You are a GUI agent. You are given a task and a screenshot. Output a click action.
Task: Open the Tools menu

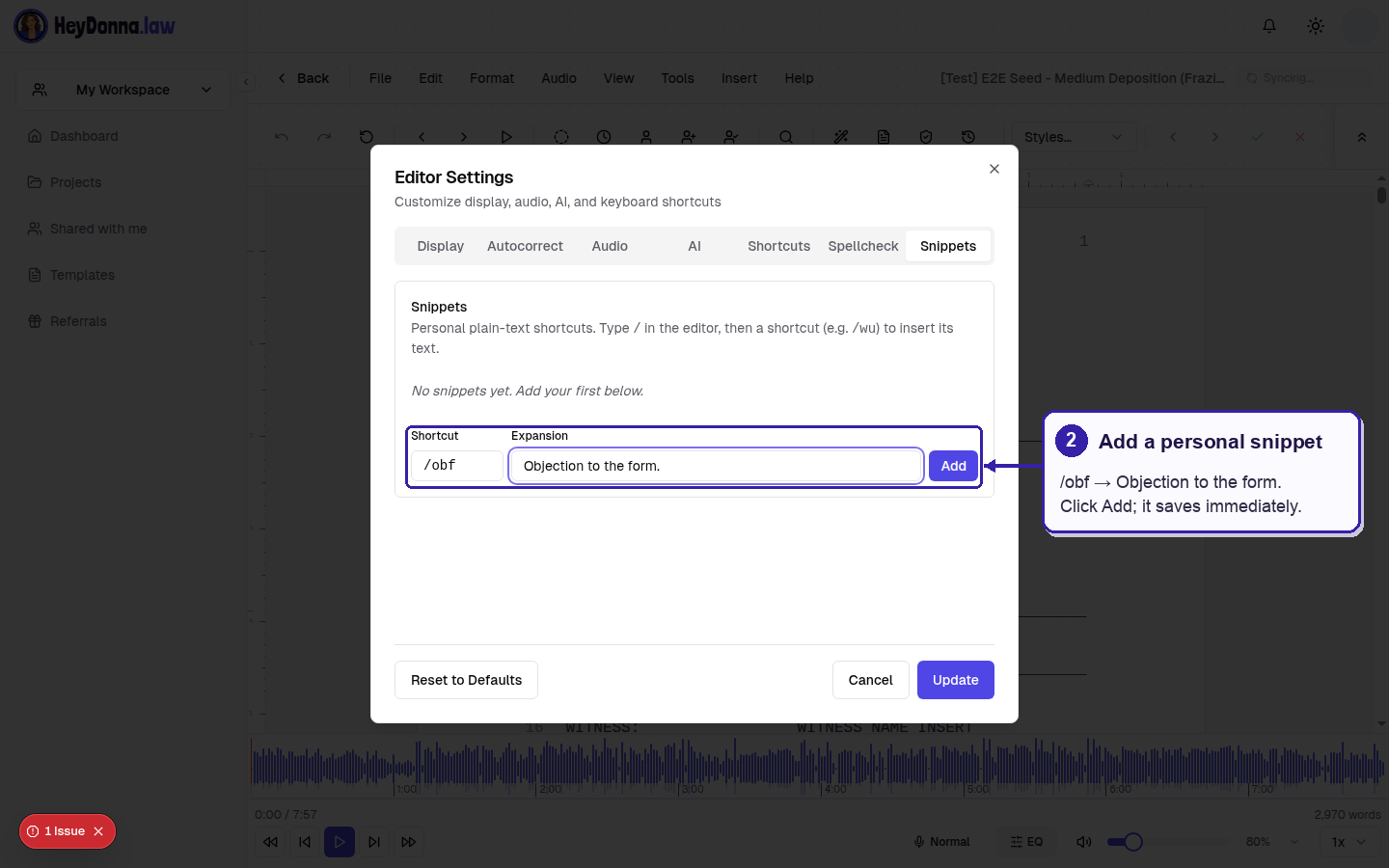(x=677, y=78)
